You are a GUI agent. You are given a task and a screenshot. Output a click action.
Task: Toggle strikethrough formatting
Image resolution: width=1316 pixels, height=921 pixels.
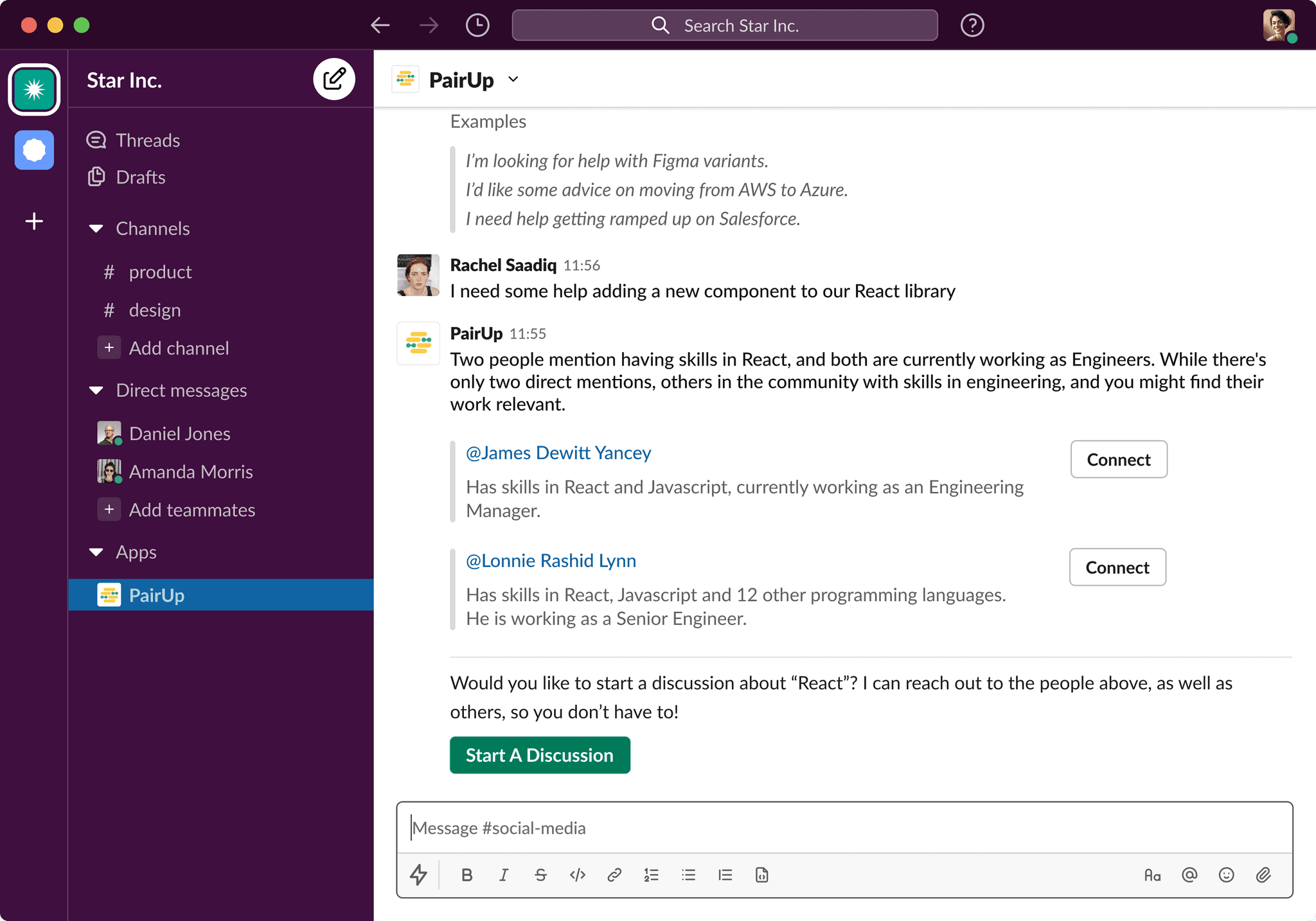[x=540, y=875]
